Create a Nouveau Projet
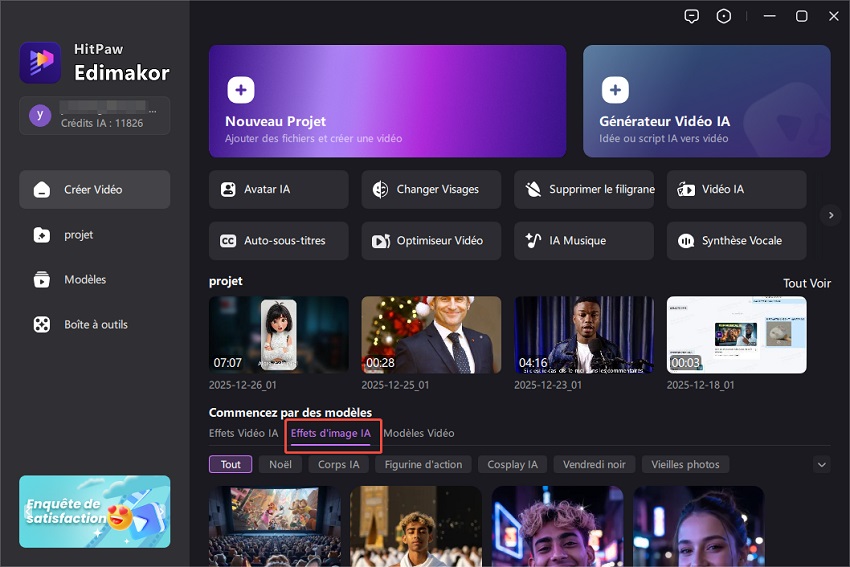 tap(387, 101)
